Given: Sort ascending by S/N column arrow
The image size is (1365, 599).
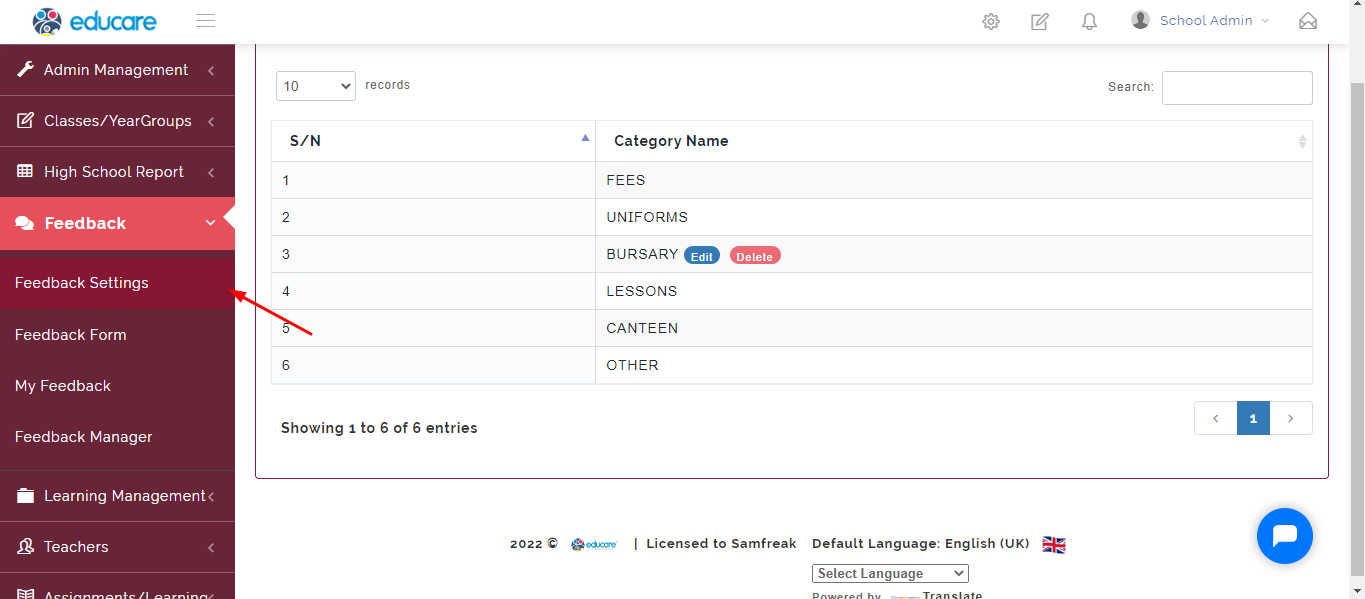Looking at the screenshot, I should 585,138.
